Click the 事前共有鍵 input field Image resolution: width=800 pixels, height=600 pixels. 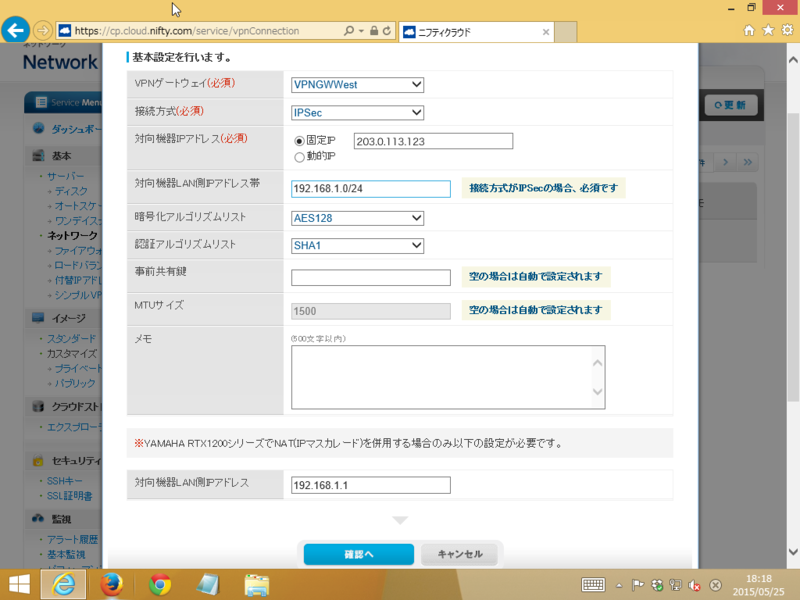370,277
